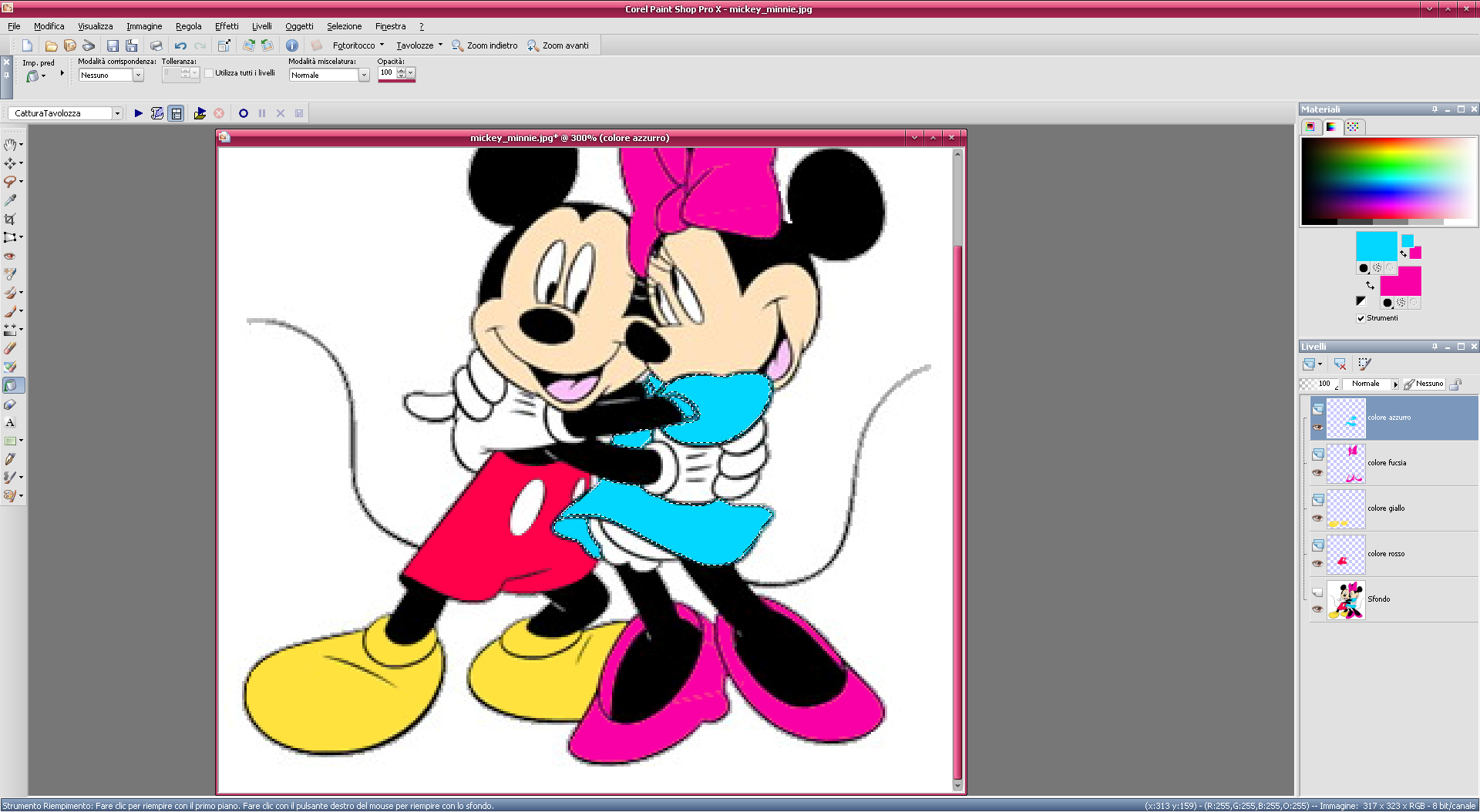The width and height of the screenshot is (1480, 812).
Task: Select the Sfondo layer thumbnail
Action: pos(1346,600)
